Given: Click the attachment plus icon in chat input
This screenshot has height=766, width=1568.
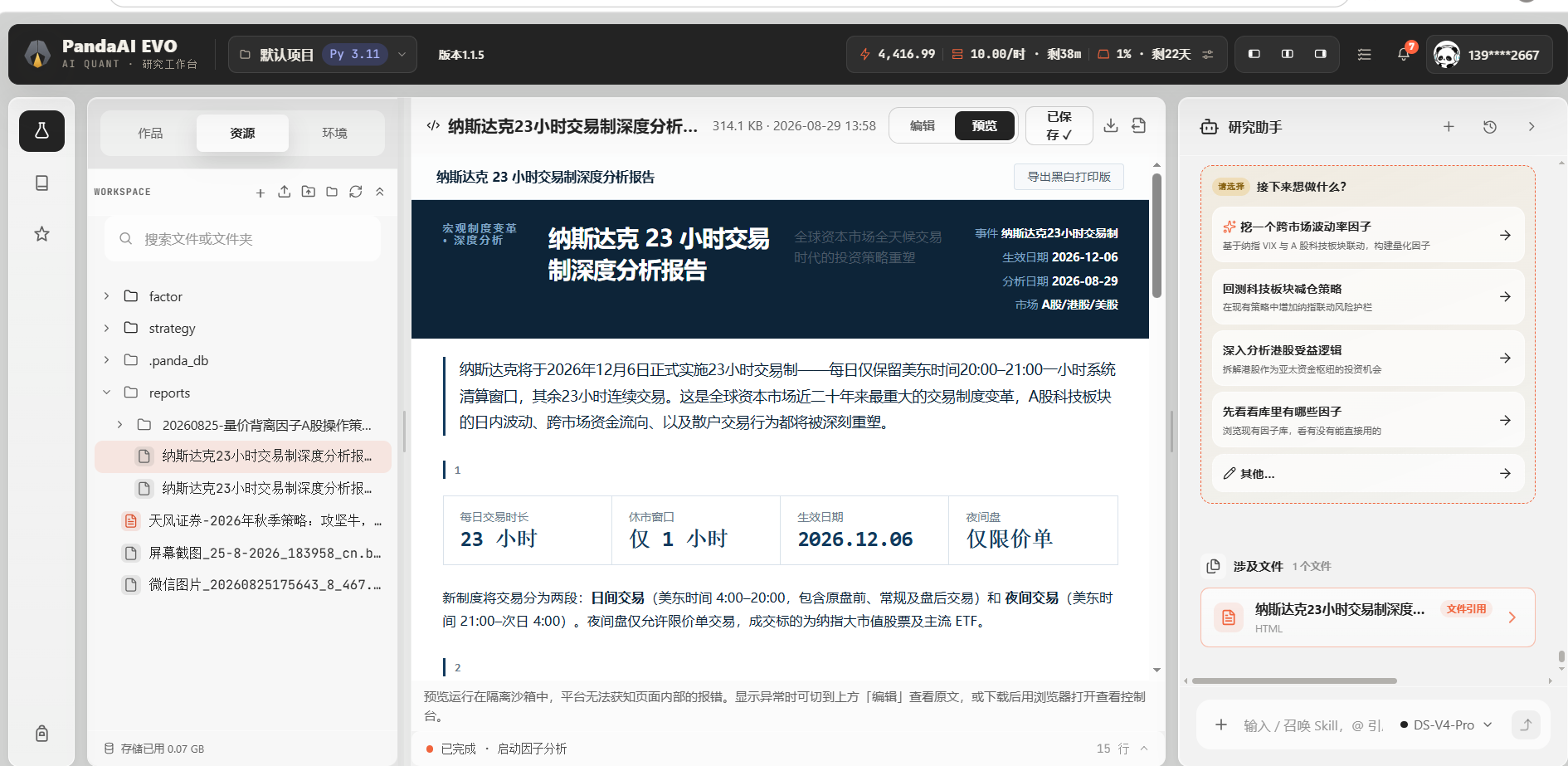Looking at the screenshot, I should tap(1221, 725).
